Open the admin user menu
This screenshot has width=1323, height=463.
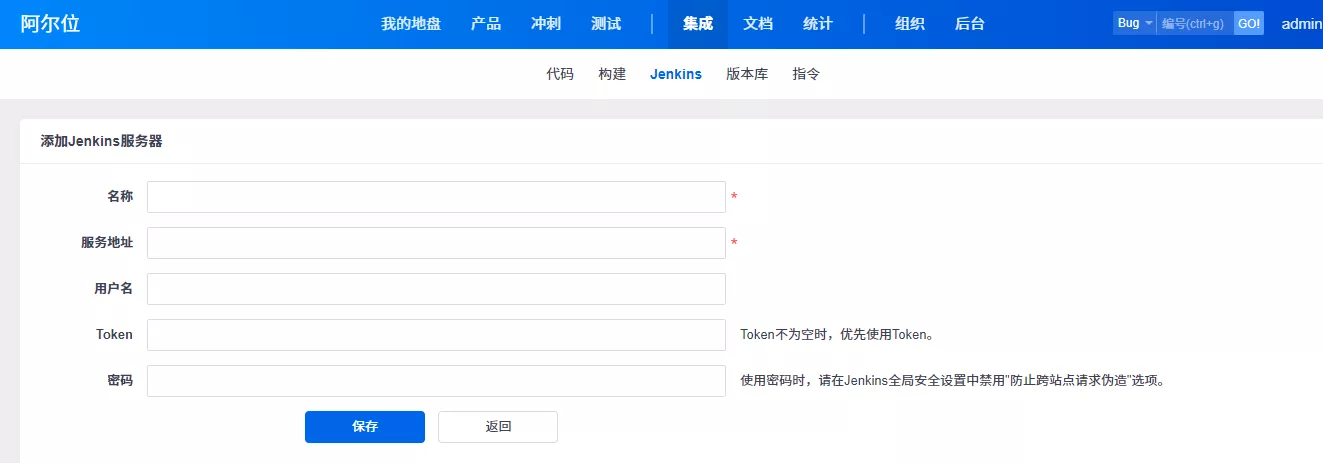1301,24
